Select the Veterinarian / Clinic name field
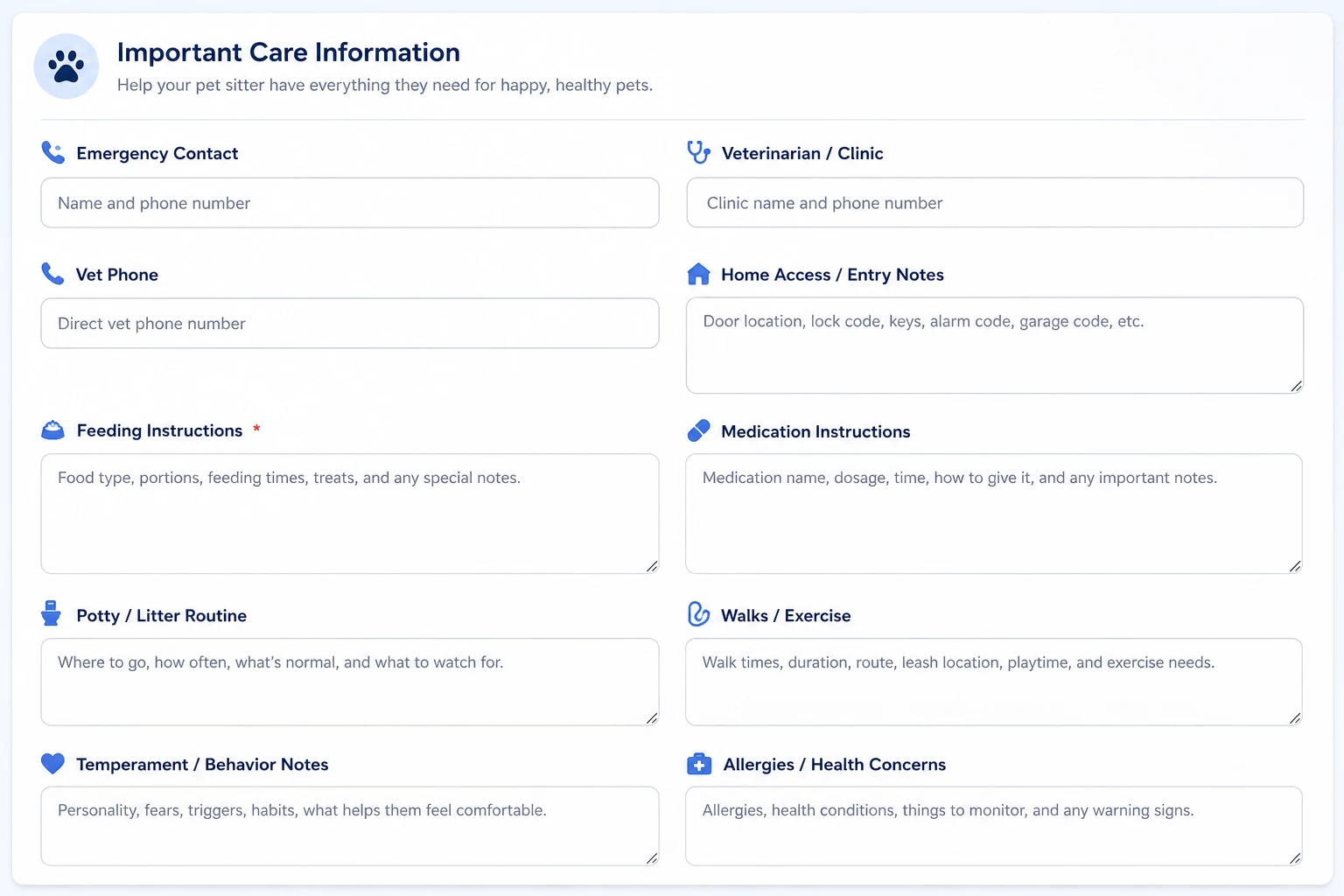Screen dimensions: 1344x896 coord(995,203)
